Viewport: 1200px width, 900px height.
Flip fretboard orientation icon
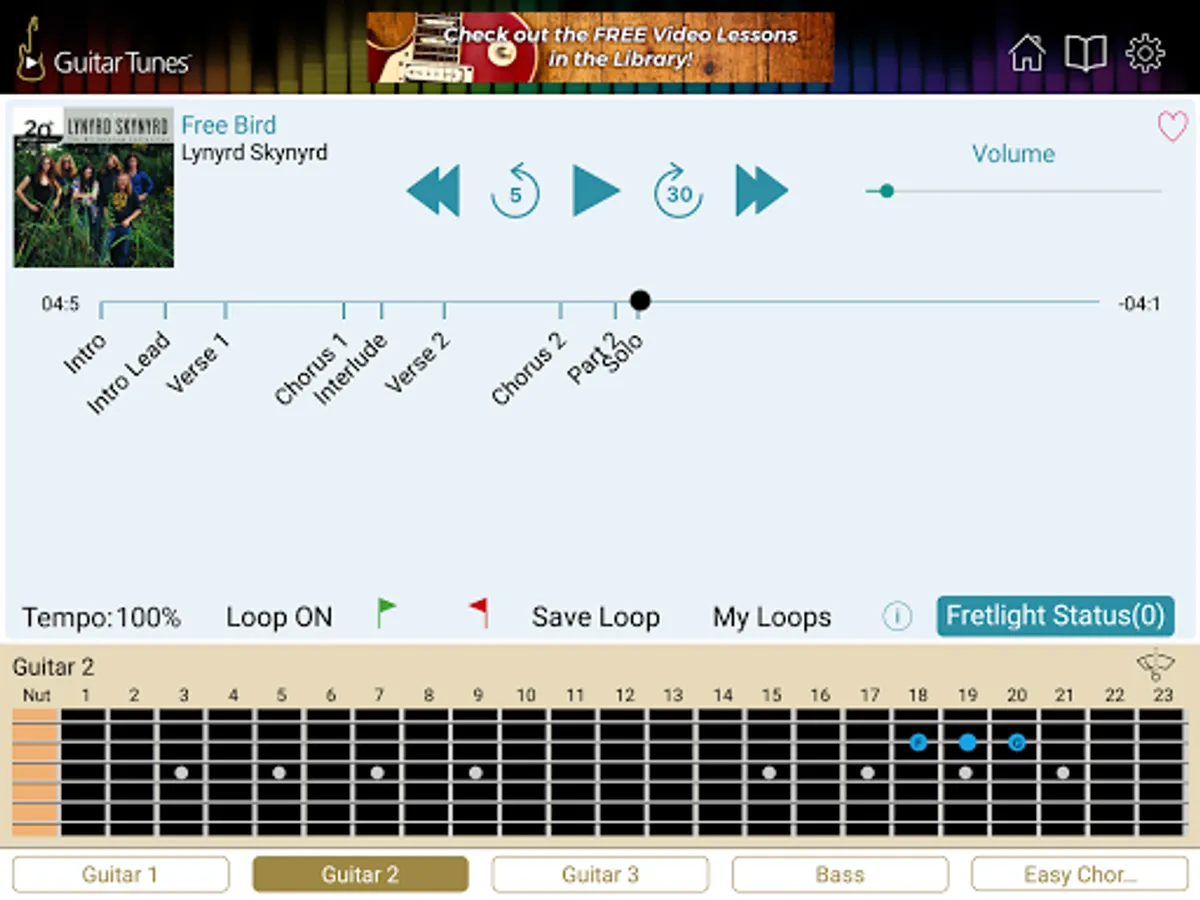(x=1156, y=666)
